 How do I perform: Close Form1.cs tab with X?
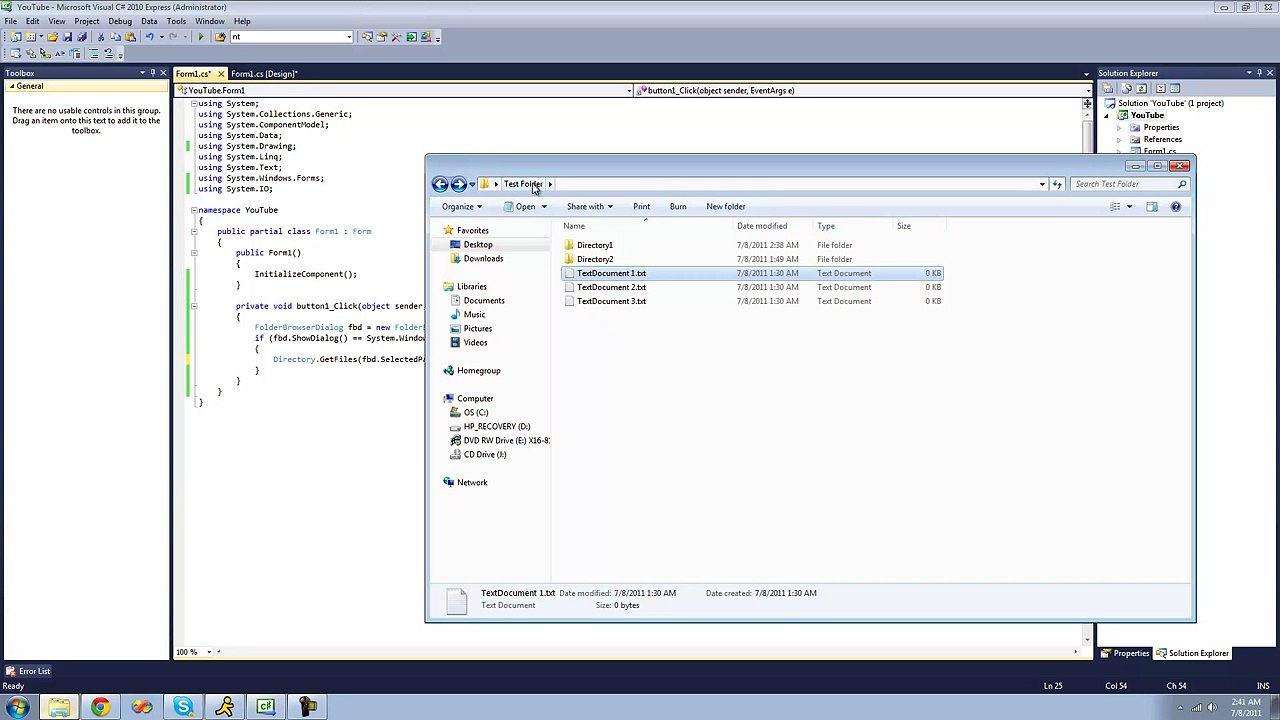click(221, 74)
